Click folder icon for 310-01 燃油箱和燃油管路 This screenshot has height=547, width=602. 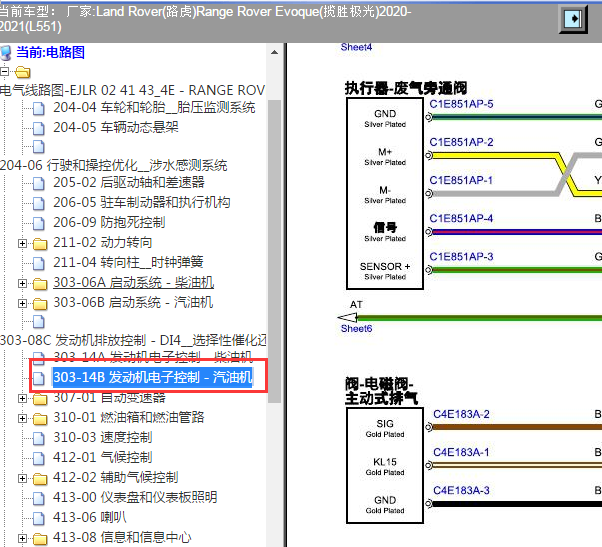pos(40,418)
